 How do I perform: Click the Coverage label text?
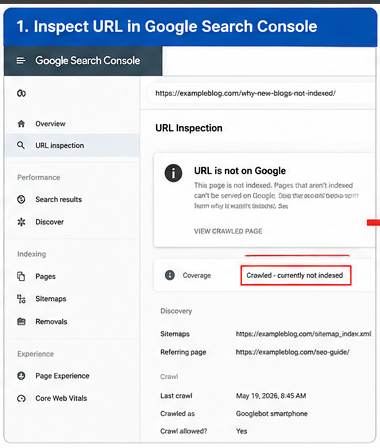197,275
